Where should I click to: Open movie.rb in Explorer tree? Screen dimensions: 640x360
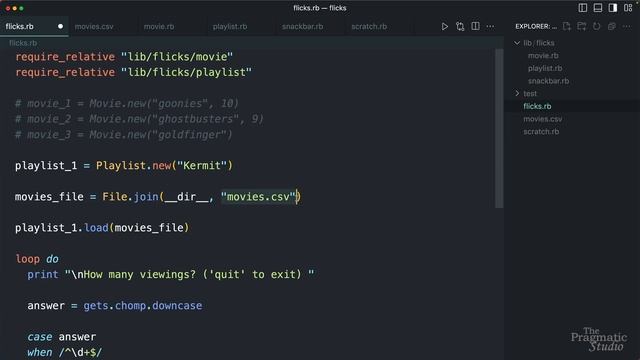click(543, 56)
